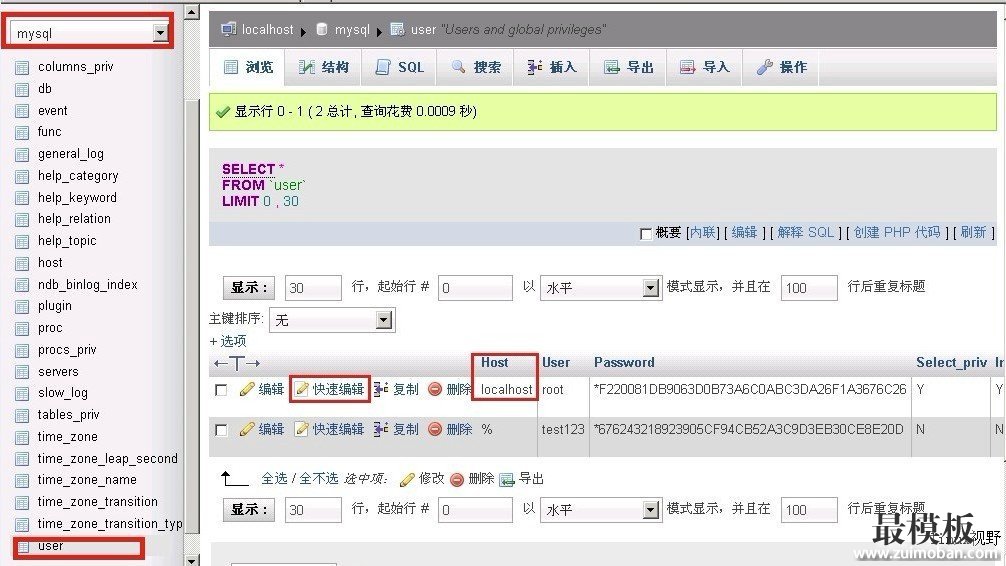1006x566 pixels.
Task: Click the 全选 link
Action: (274, 479)
